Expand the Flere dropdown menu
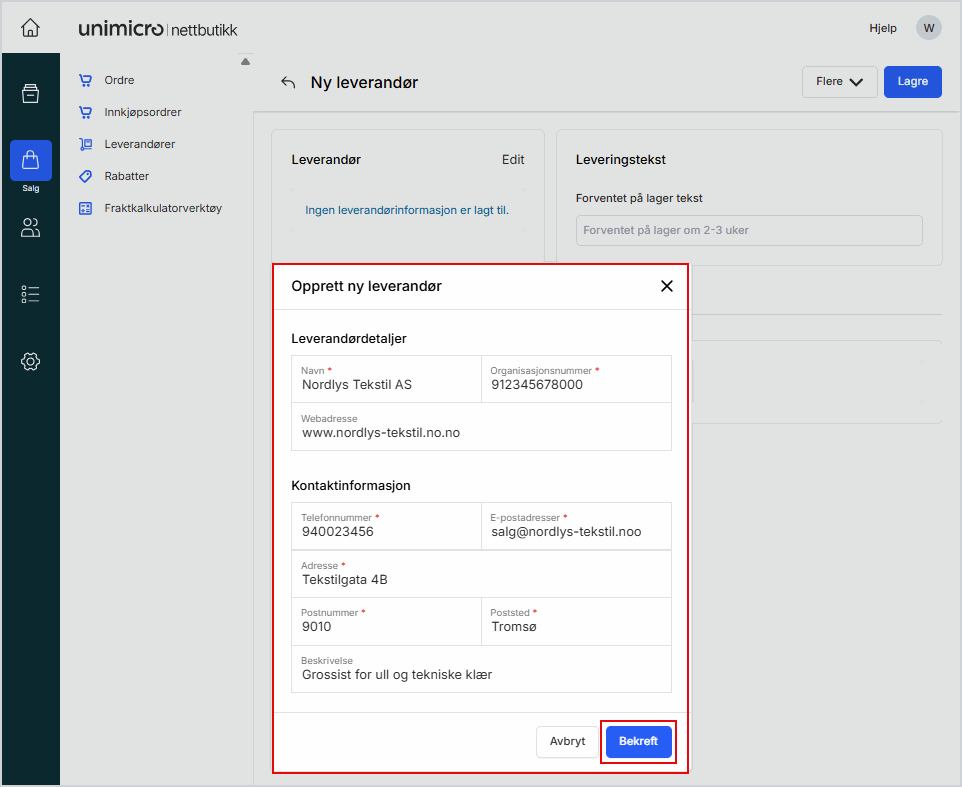Screen dimensions: 962x787 839,82
